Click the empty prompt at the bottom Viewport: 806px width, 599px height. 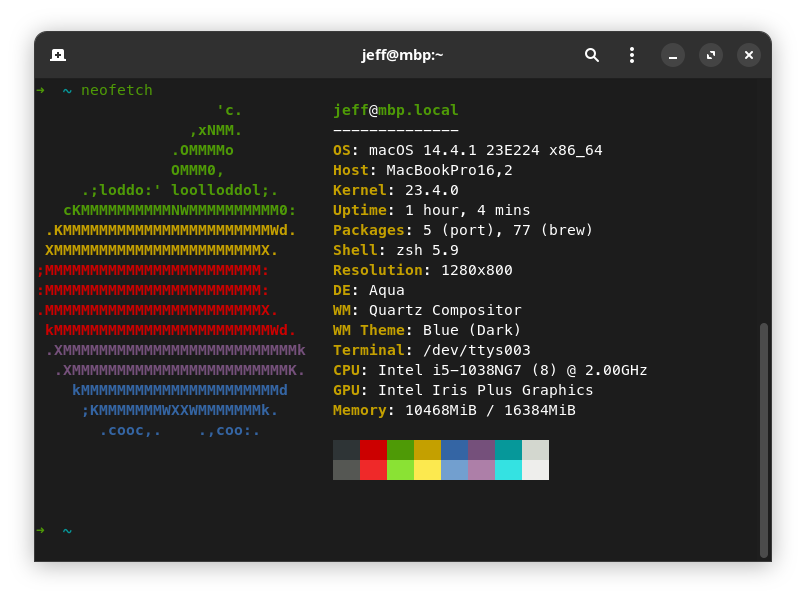tap(54, 530)
